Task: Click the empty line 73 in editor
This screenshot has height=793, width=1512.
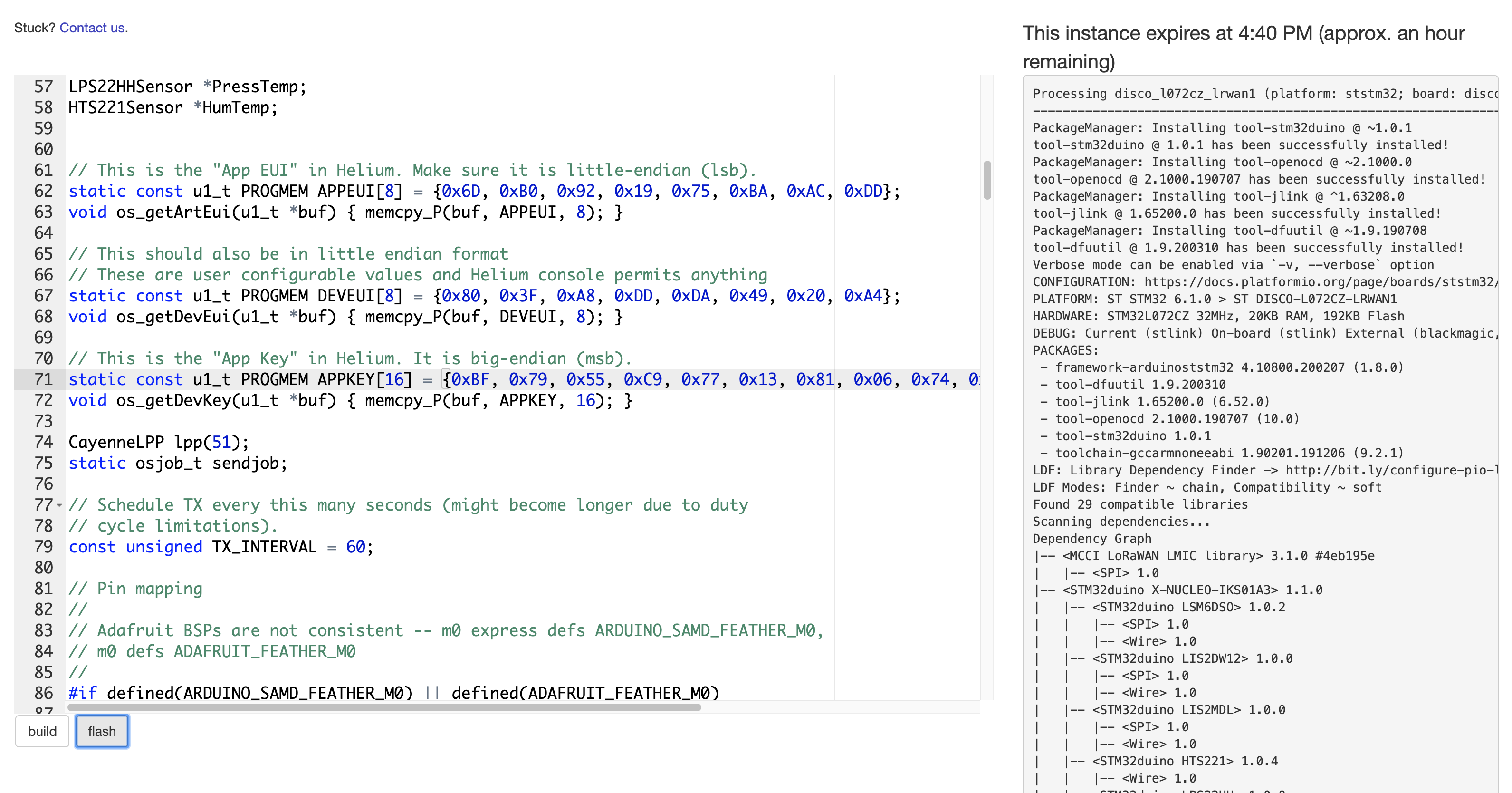Action: coord(352,422)
